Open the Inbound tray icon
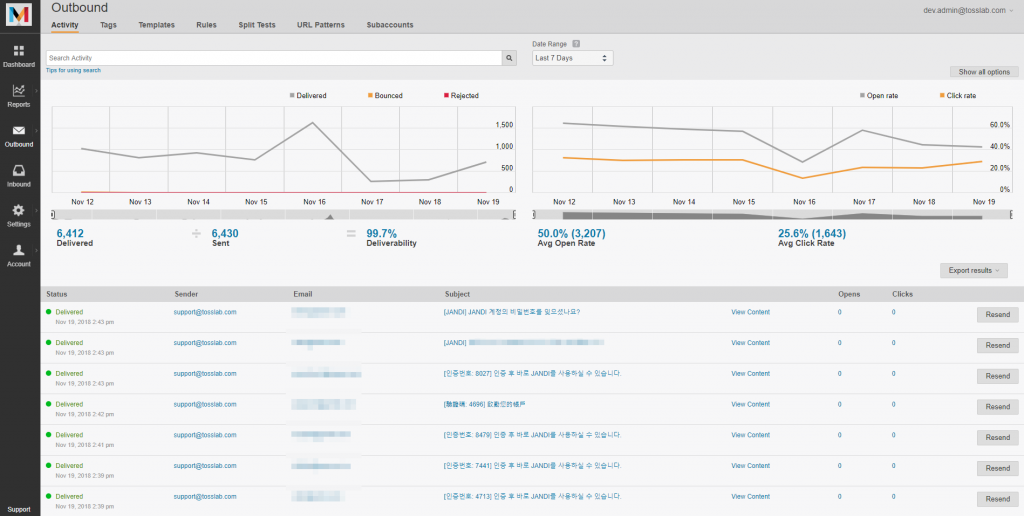The image size is (1024, 516). [19, 172]
